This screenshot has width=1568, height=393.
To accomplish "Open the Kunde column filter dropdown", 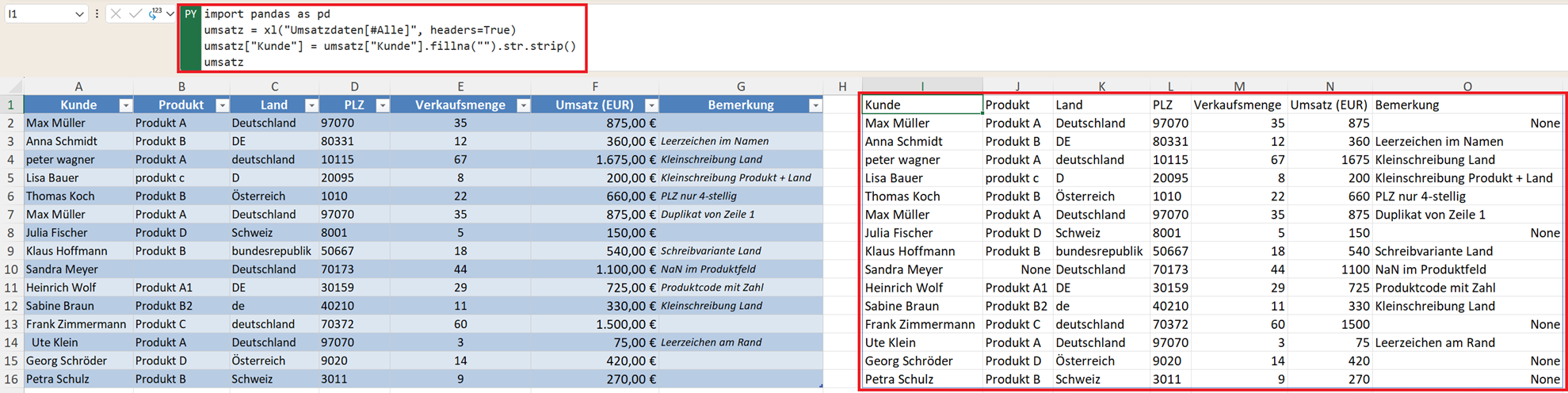I will 125,105.
